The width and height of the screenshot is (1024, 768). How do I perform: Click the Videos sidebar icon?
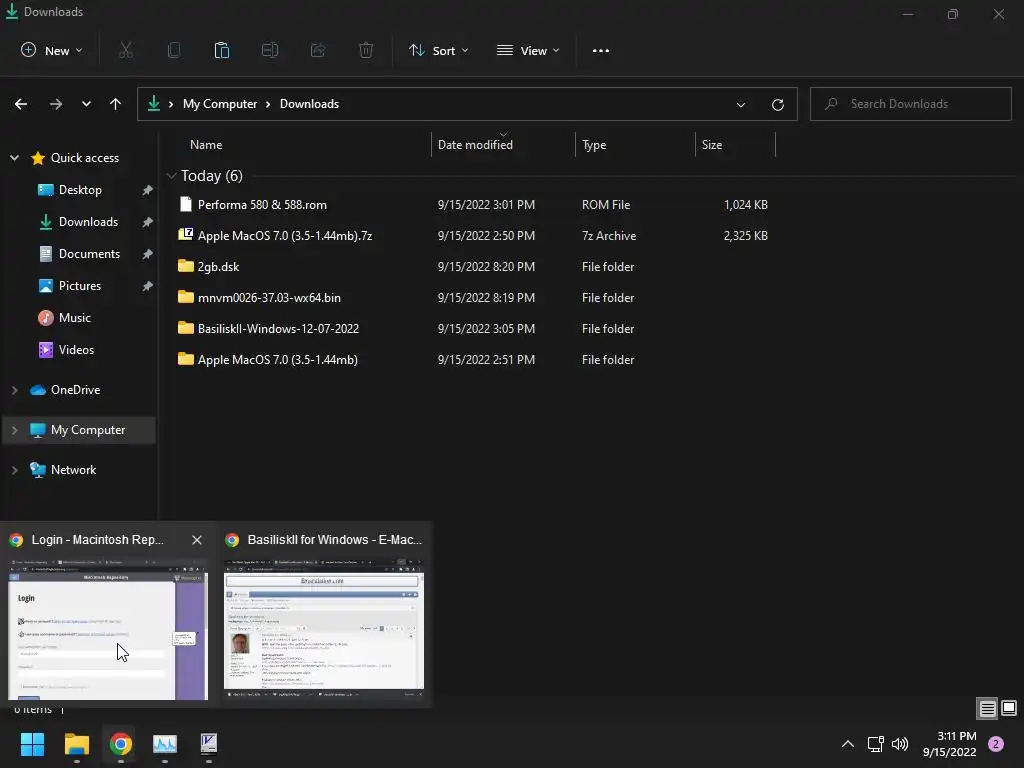pos(46,349)
